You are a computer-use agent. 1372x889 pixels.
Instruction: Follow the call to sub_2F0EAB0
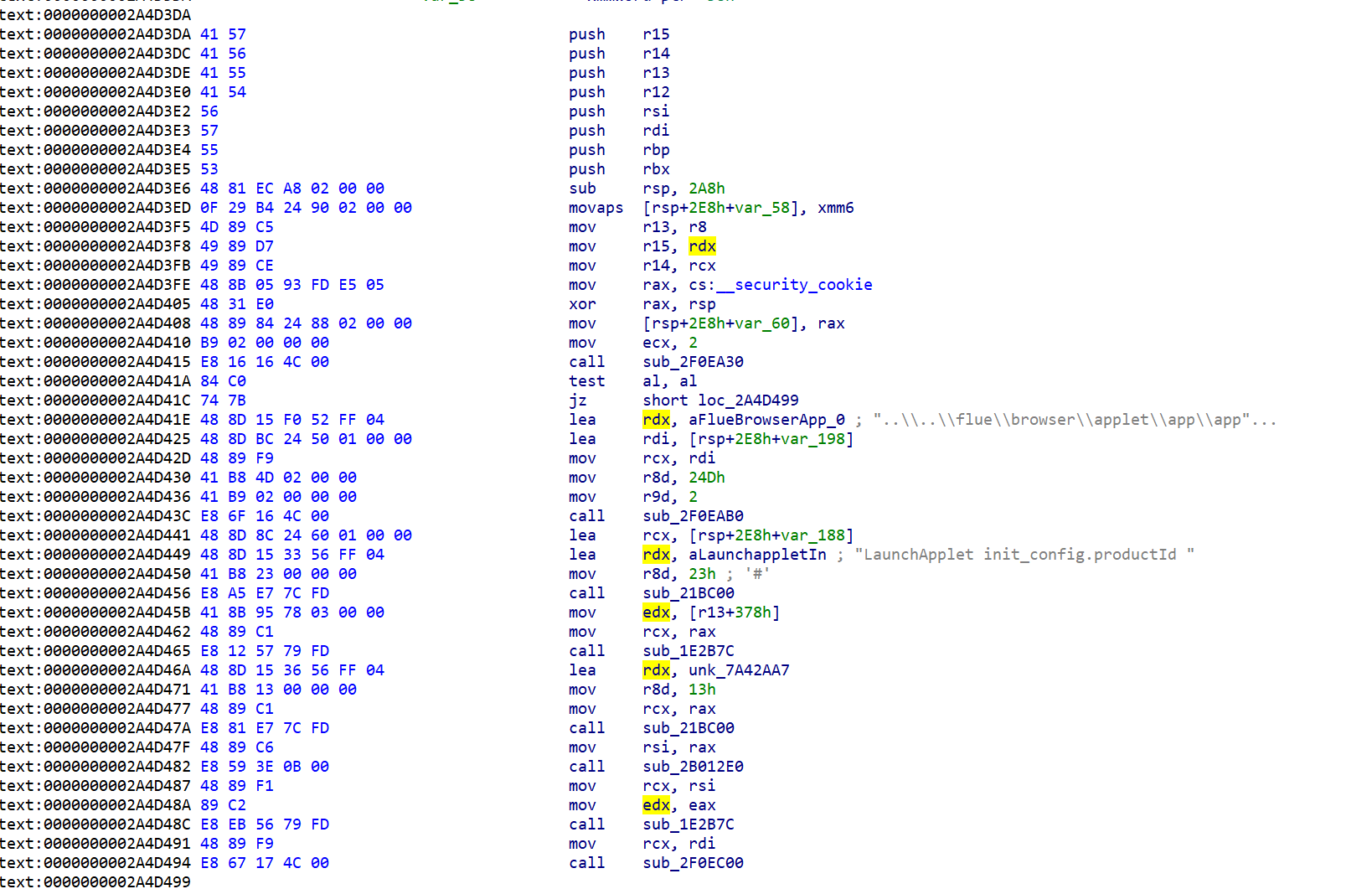click(x=693, y=516)
